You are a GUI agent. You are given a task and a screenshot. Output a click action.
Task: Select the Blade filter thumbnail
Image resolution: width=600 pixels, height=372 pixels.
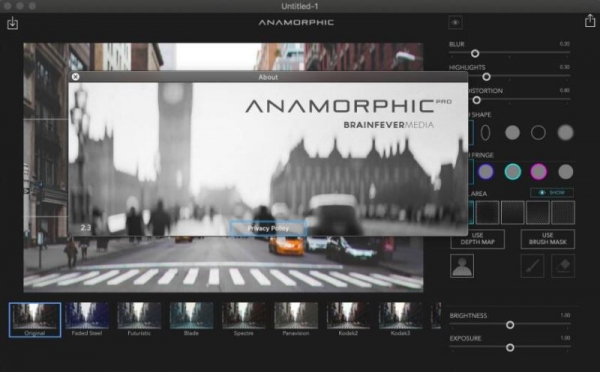pos(191,319)
